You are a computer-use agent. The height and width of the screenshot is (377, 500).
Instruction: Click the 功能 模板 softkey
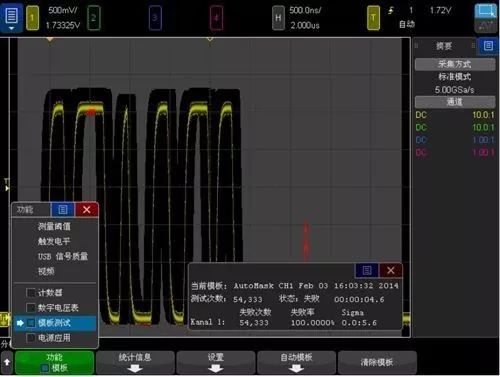(54, 362)
